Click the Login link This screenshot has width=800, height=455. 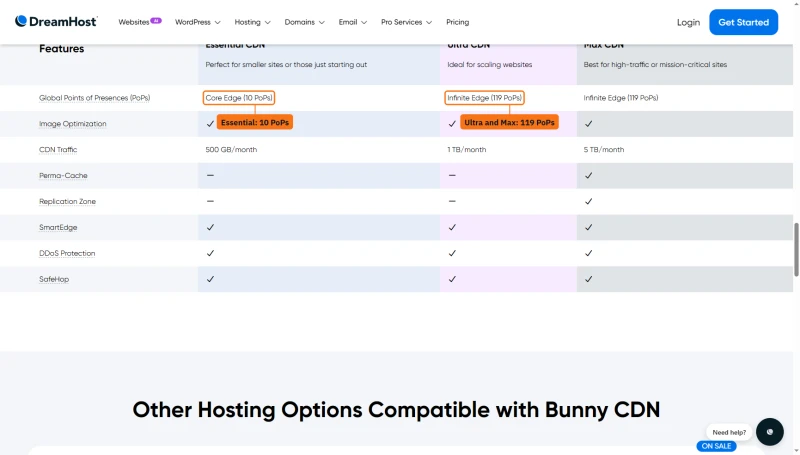(x=688, y=22)
